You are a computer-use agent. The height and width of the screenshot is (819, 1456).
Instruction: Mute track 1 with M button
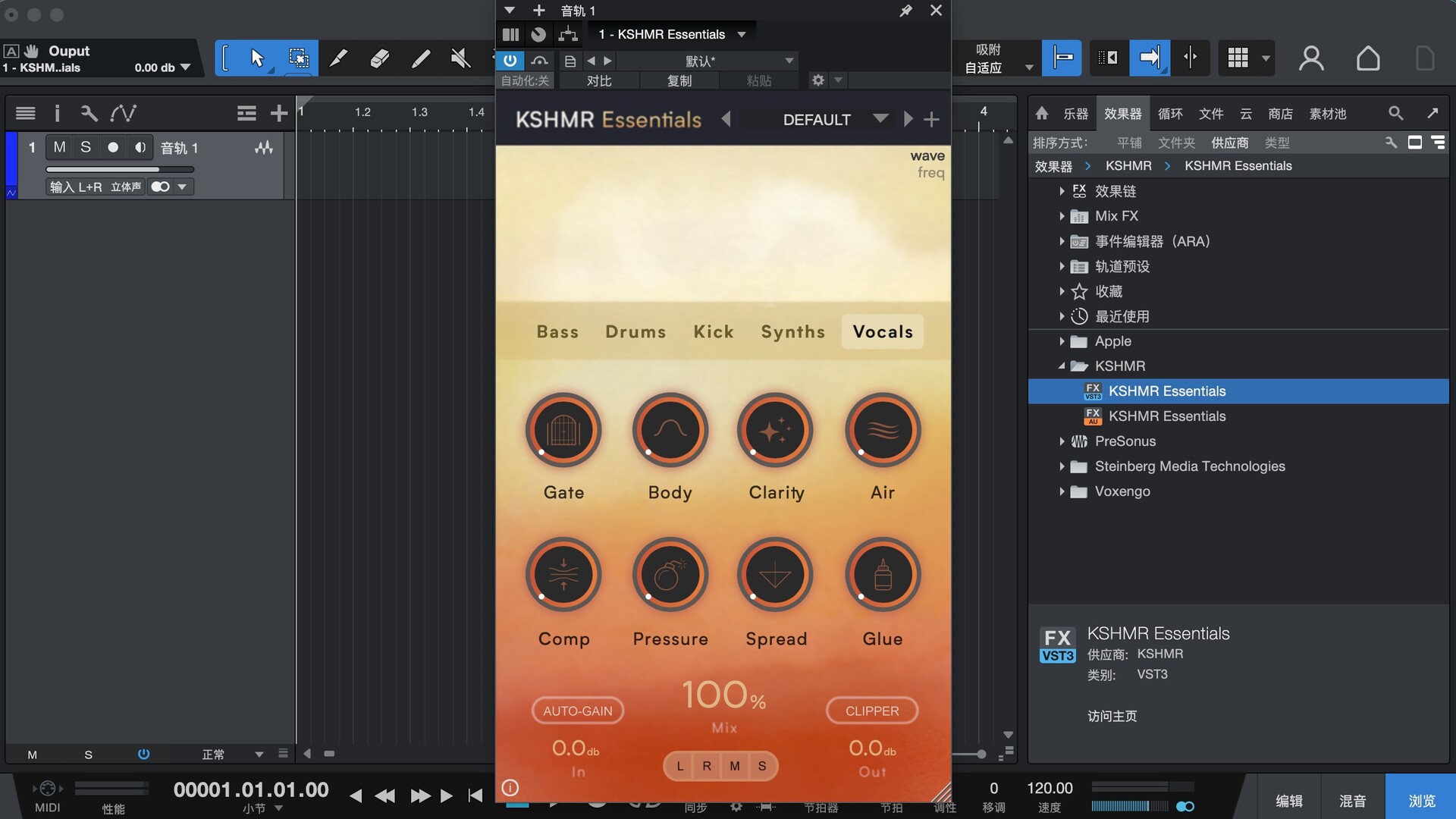point(59,147)
